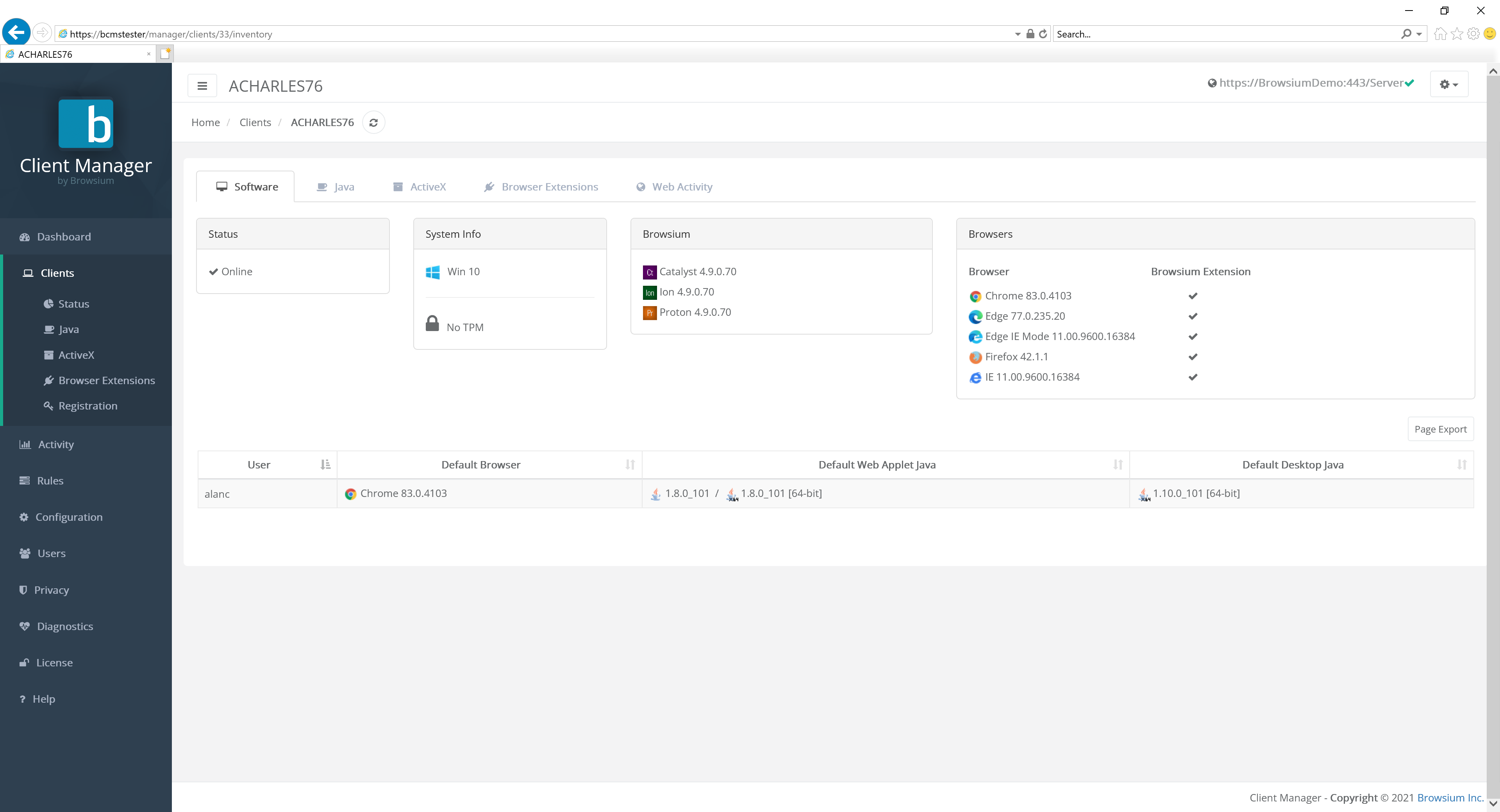Click the Browsium b logo
Screen dimensions: 1500x812
pos(86,123)
